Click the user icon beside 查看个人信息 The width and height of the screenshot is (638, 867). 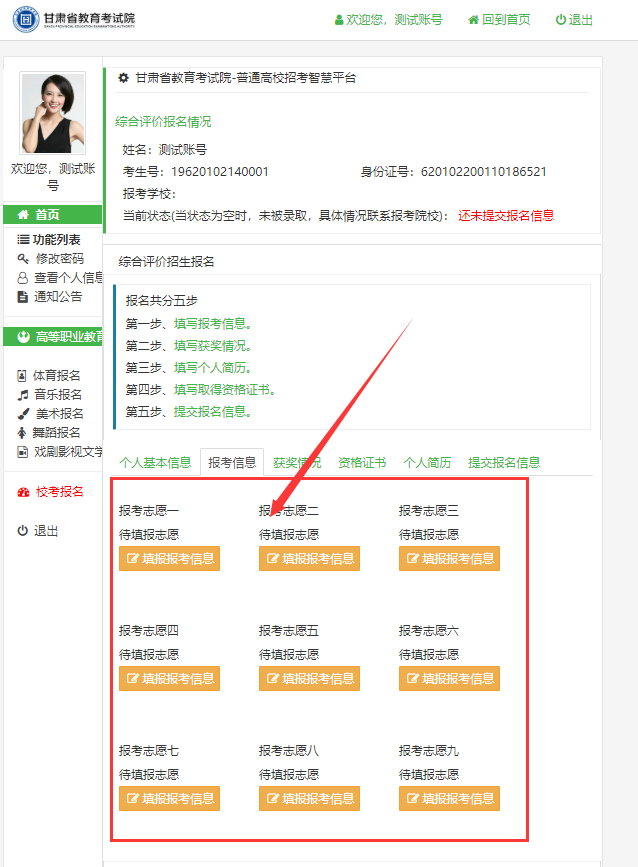[23, 278]
